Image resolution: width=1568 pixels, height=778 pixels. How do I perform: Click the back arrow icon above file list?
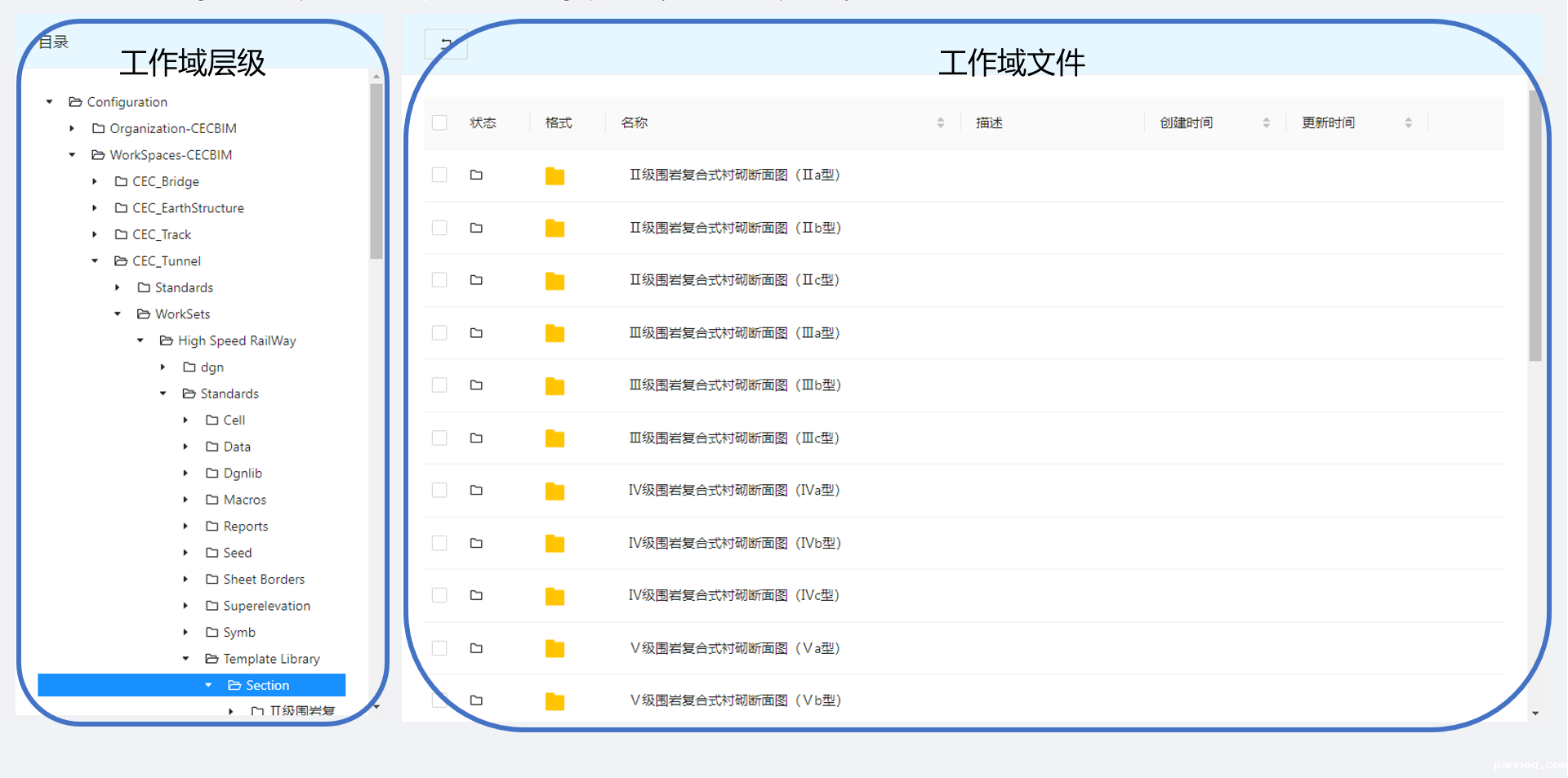coord(446,44)
